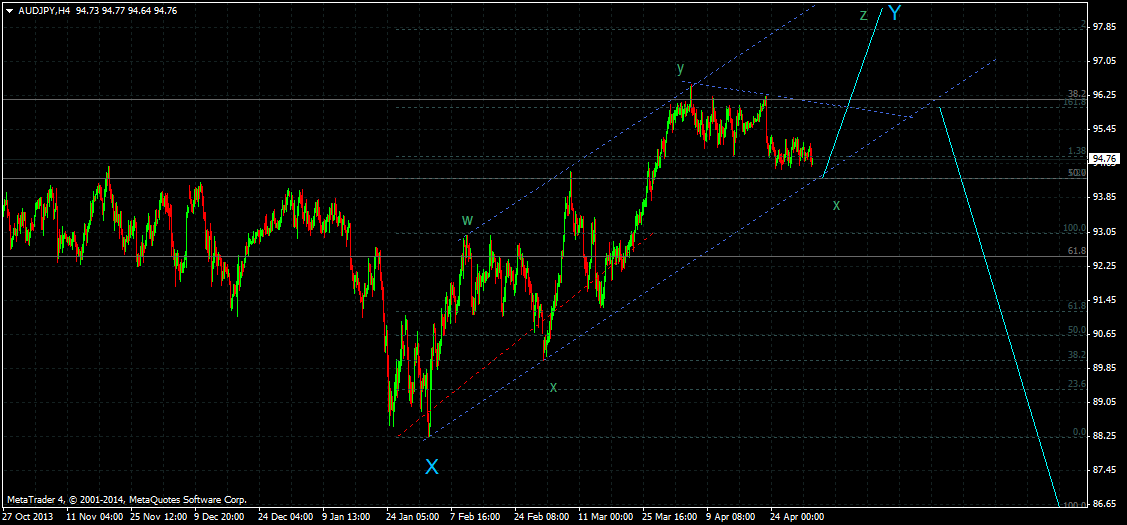
Task: Open the chart menu triangle beside AUDJPY,H4
Action: click(x=9, y=10)
